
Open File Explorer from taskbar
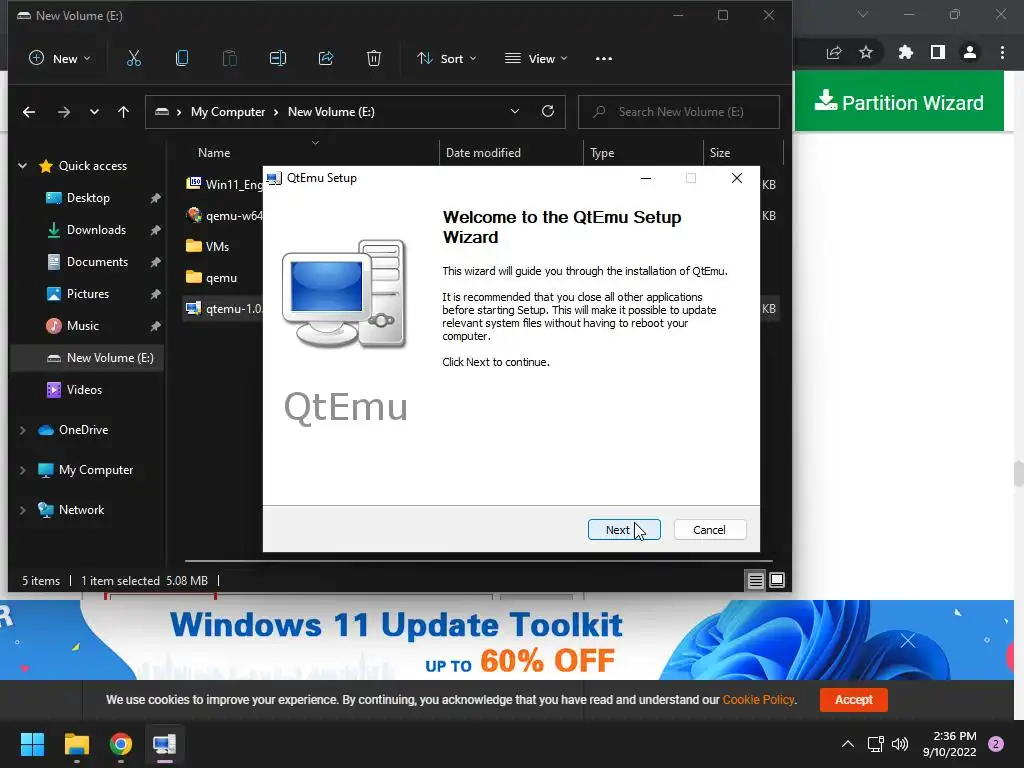[76, 744]
